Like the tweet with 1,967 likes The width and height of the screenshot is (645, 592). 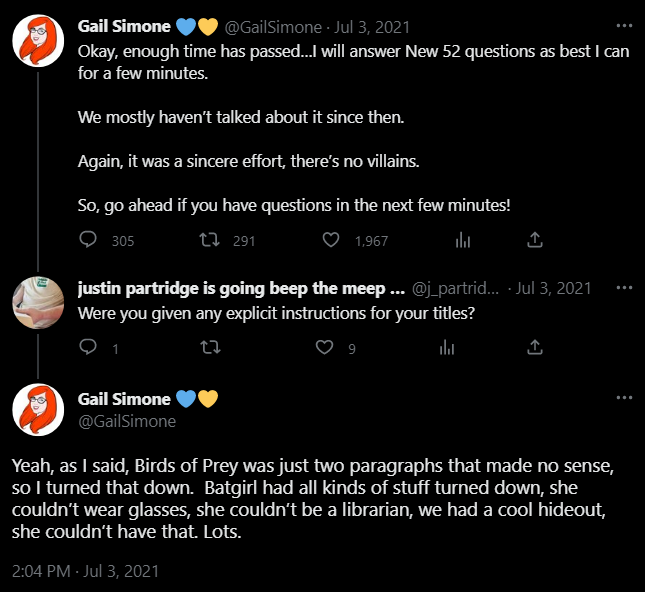pos(331,239)
